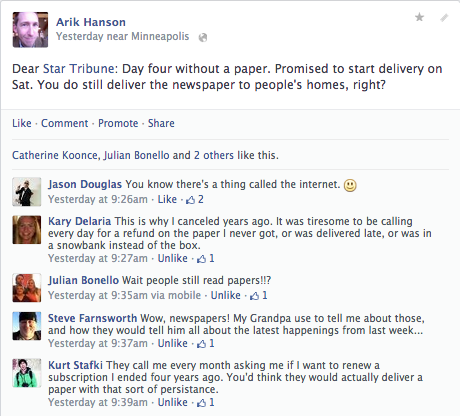This screenshot has width=460, height=416.
Task: Unlike Kary Delaria's comment
Action: pos(172,258)
